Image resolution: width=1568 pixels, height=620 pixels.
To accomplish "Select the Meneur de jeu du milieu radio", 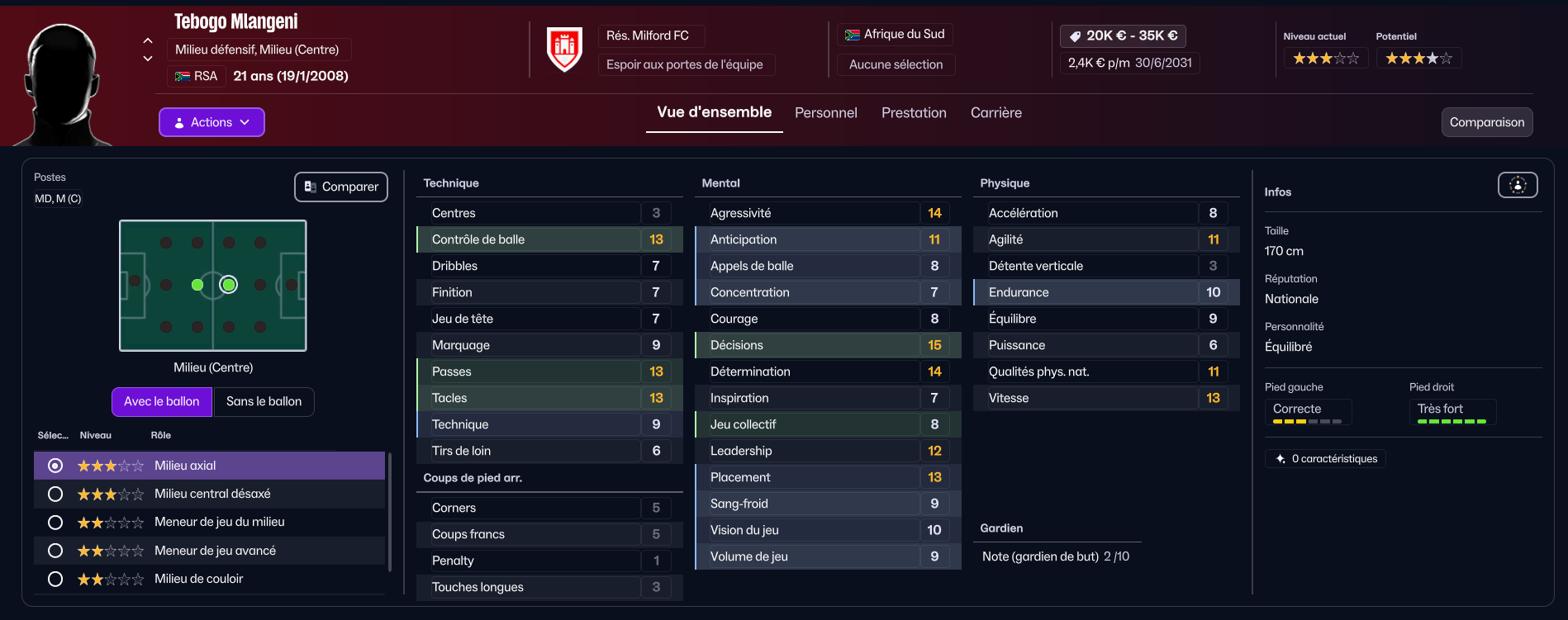I will [55, 523].
